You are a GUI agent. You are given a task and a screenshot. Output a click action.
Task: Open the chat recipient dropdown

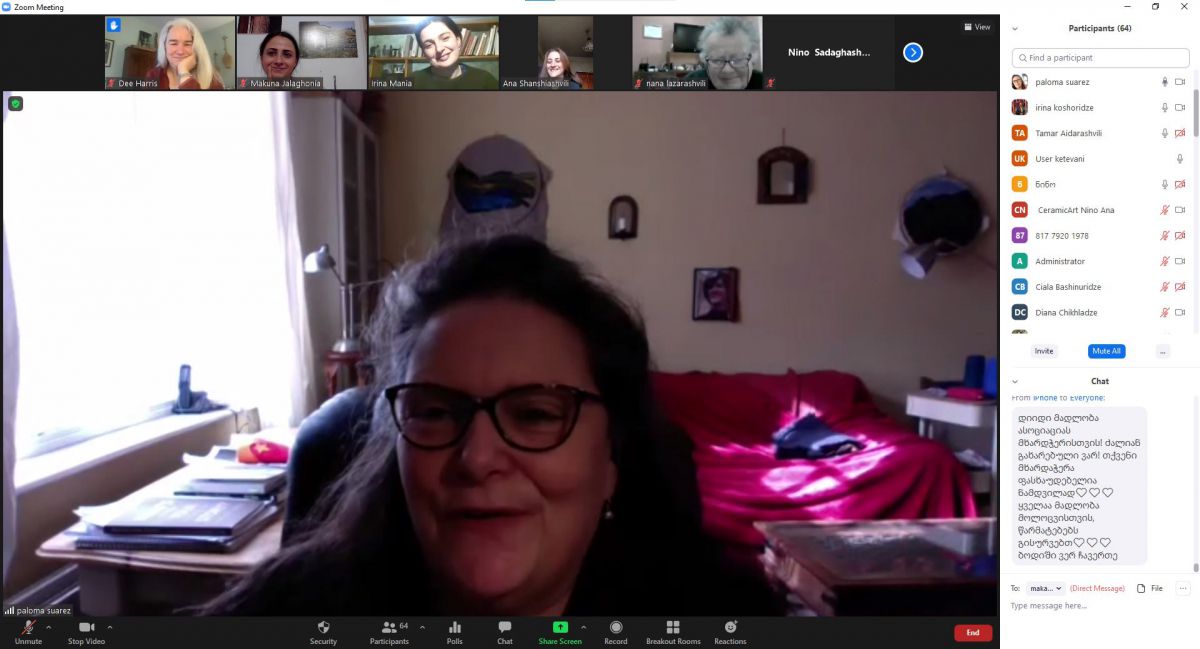1046,588
